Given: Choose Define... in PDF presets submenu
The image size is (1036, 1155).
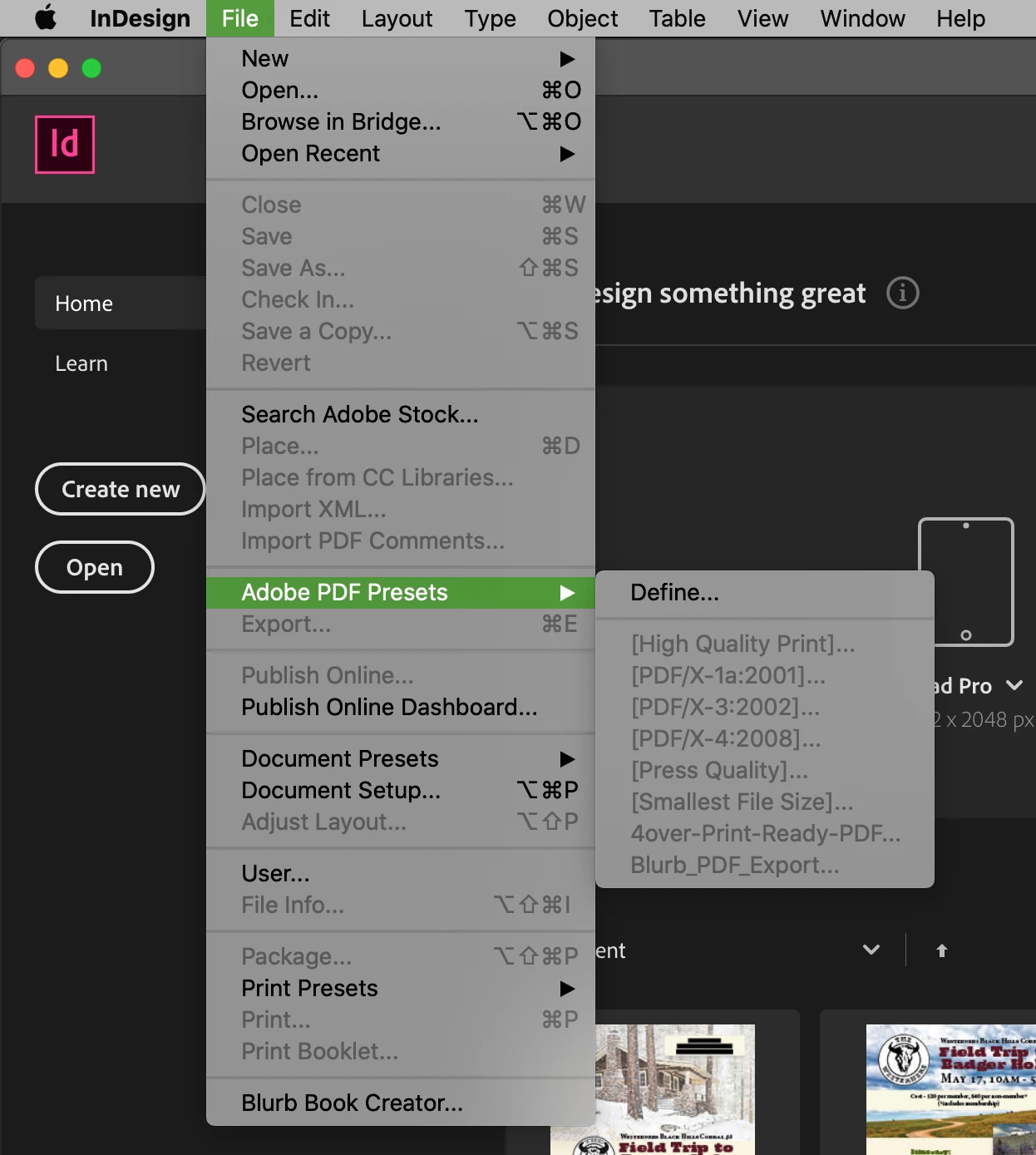Looking at the screenshot, I should tap(765, 592).
